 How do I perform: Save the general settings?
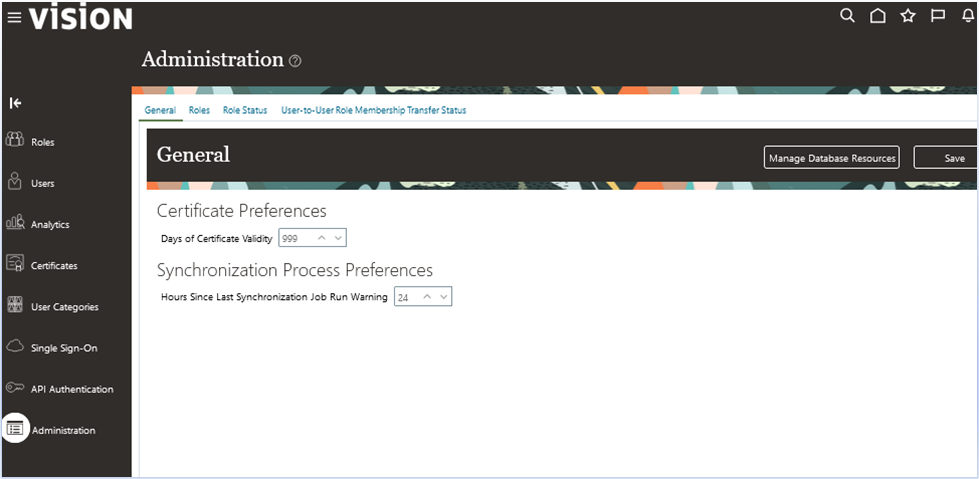(945, 158)
